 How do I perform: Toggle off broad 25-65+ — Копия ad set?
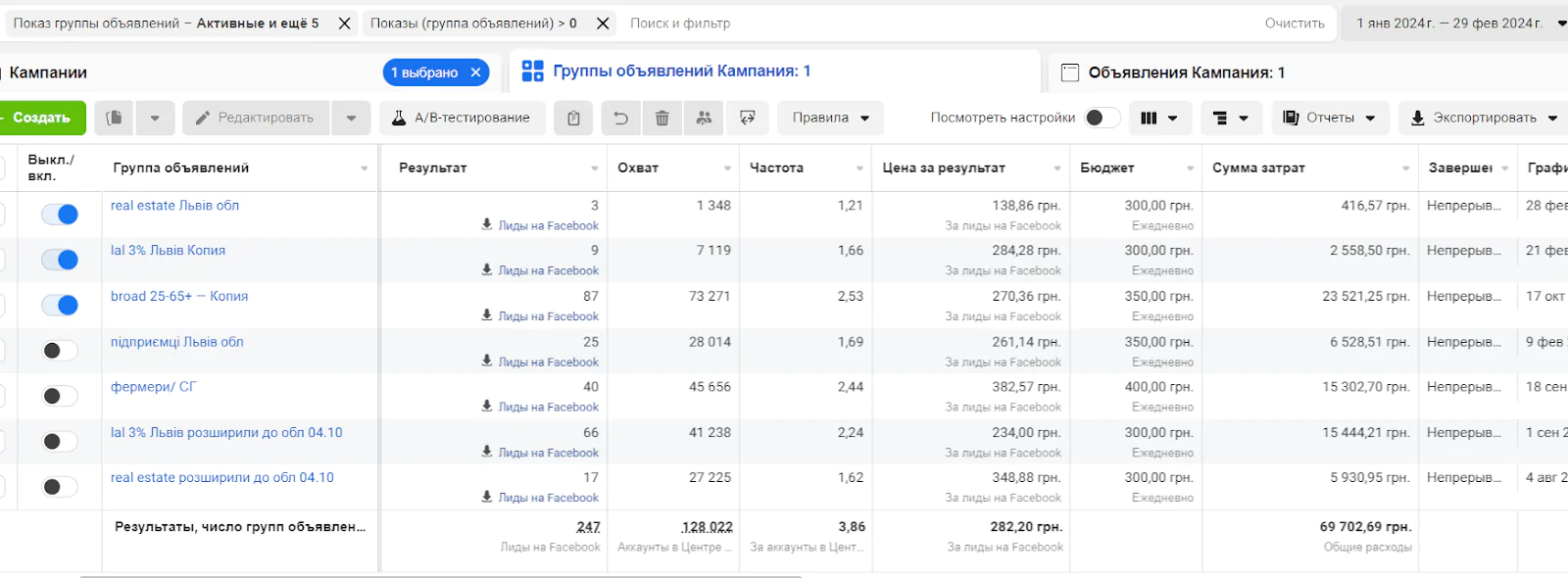coord(60,305)
